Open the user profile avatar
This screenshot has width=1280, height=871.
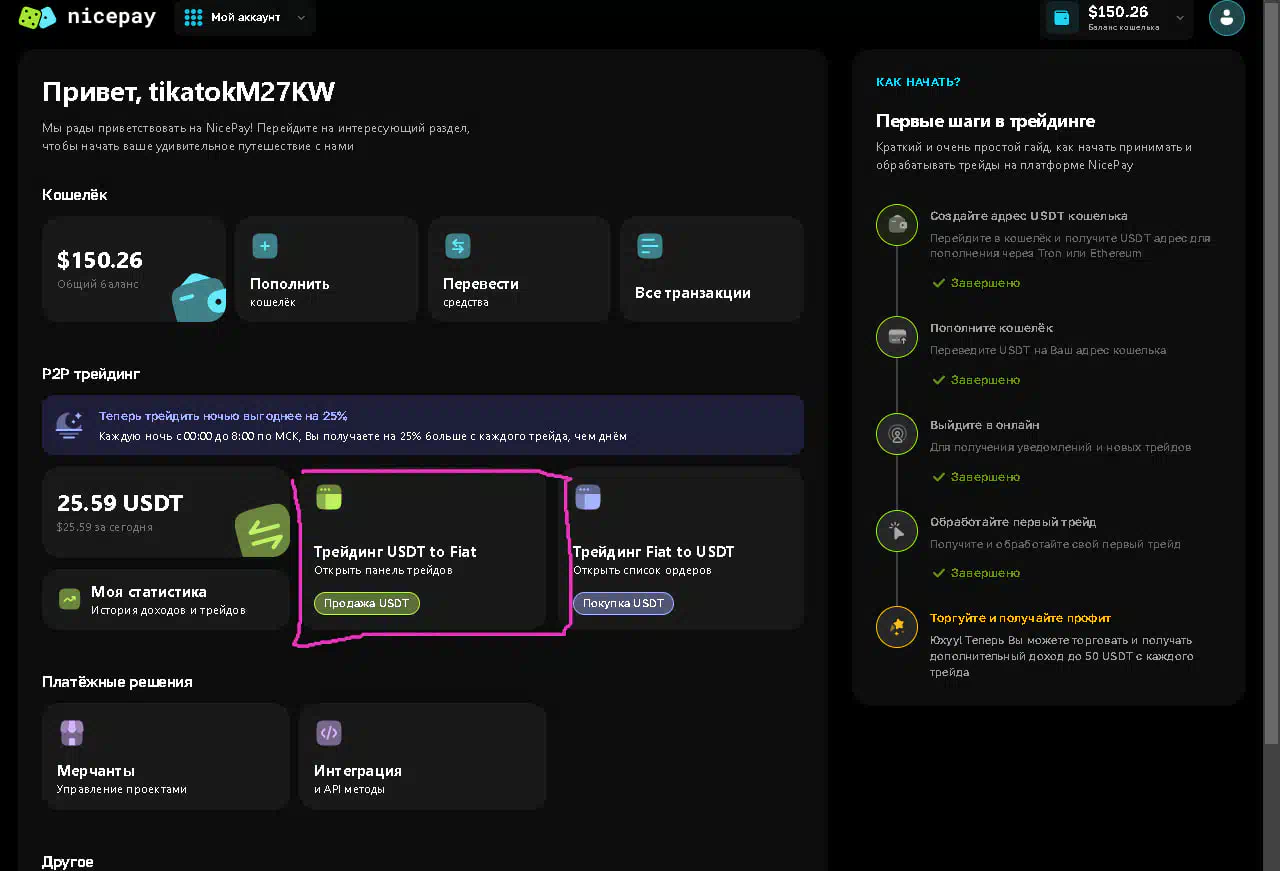coord(1227,18)
